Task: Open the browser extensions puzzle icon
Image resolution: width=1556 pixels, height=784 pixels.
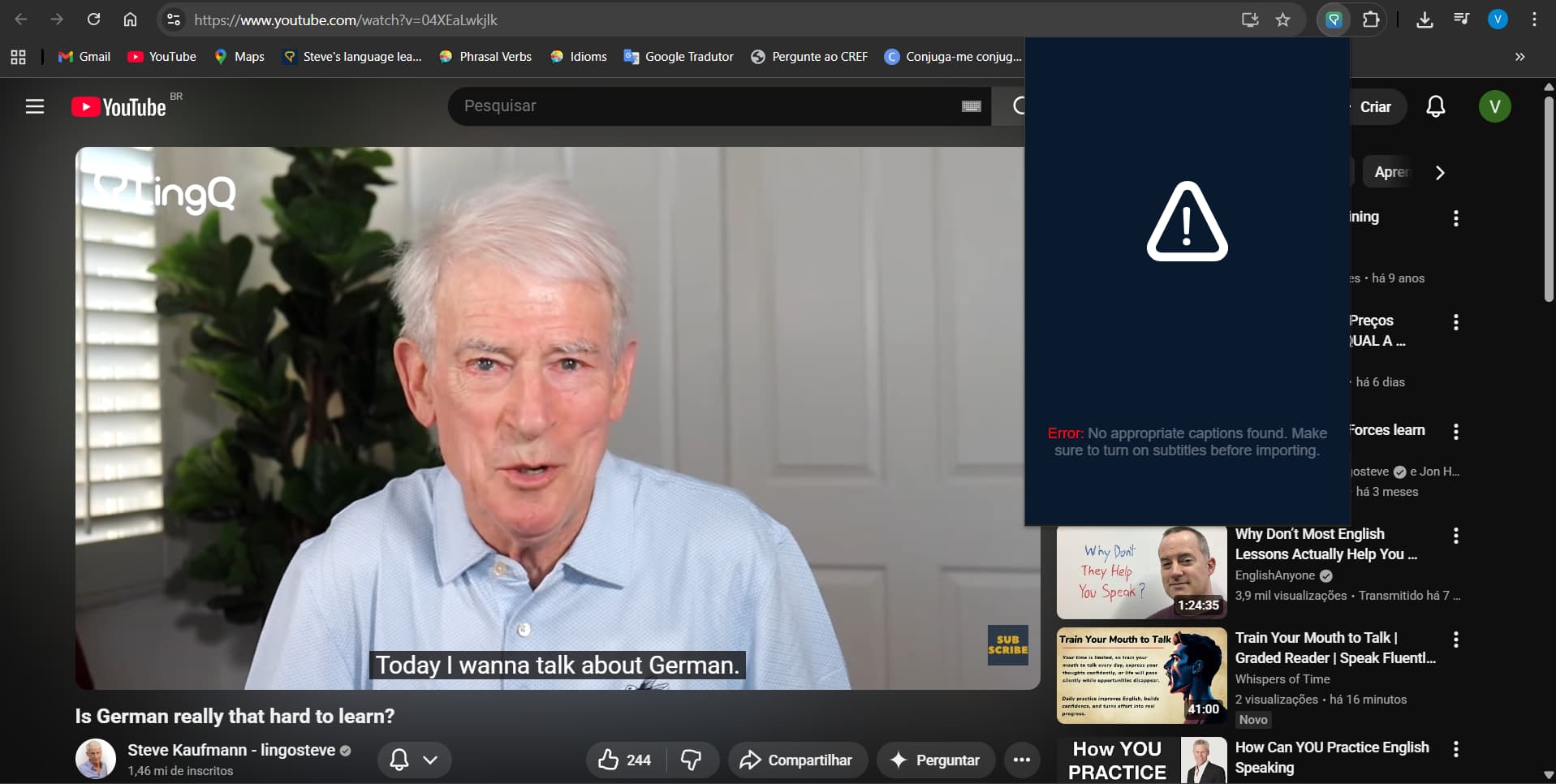Action: 1371,20
